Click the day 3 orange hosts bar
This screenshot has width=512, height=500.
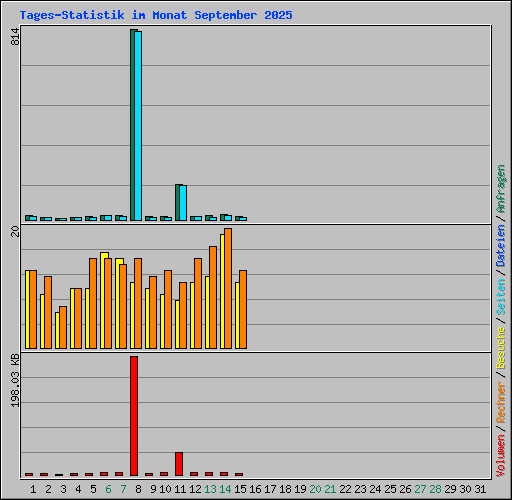63,327
